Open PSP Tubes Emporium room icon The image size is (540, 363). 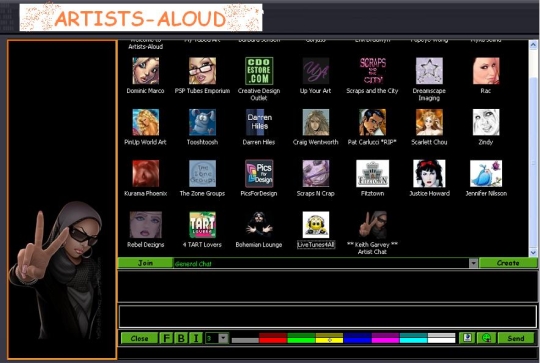202,71
